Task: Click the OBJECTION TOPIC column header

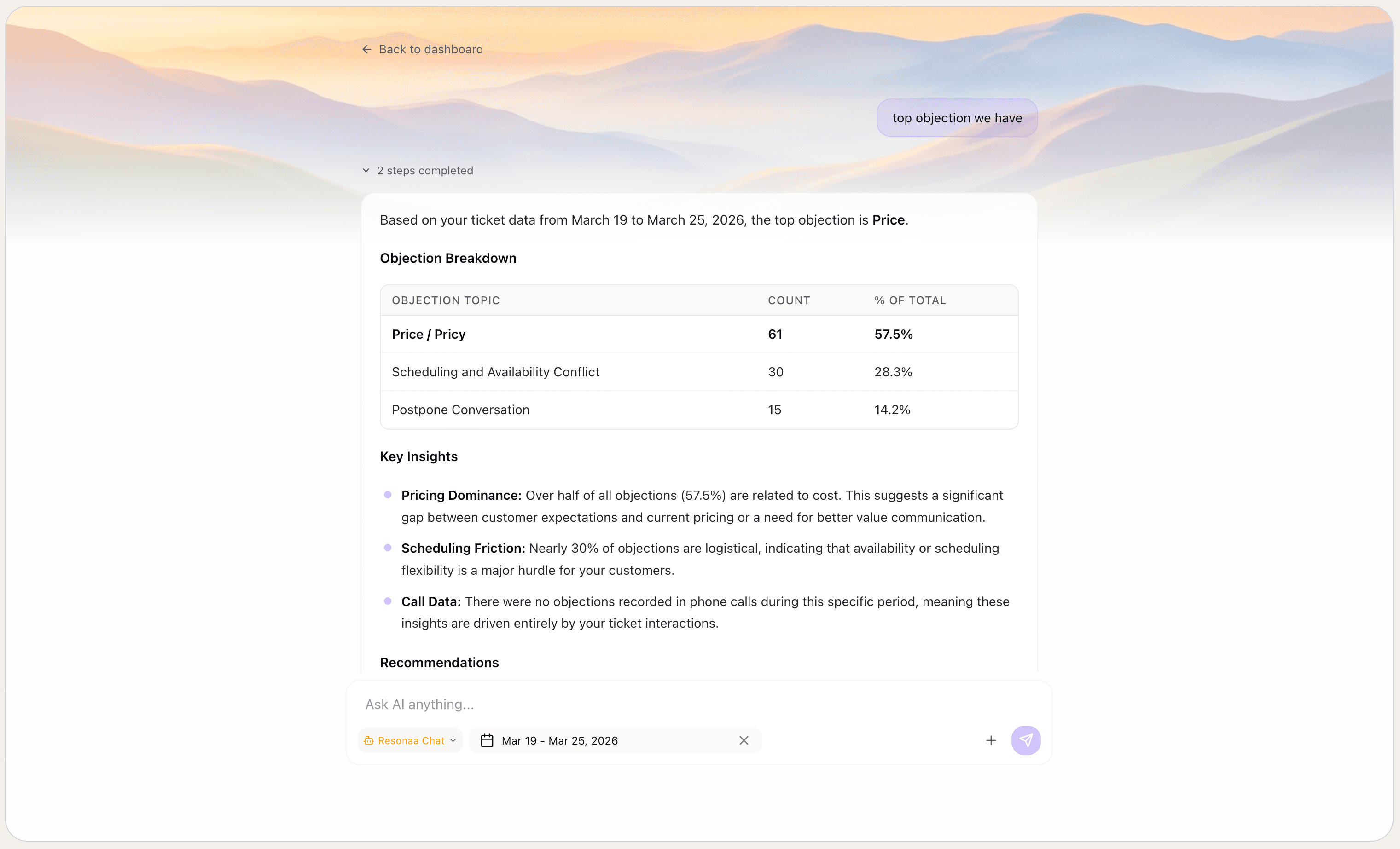Action: 446,300
